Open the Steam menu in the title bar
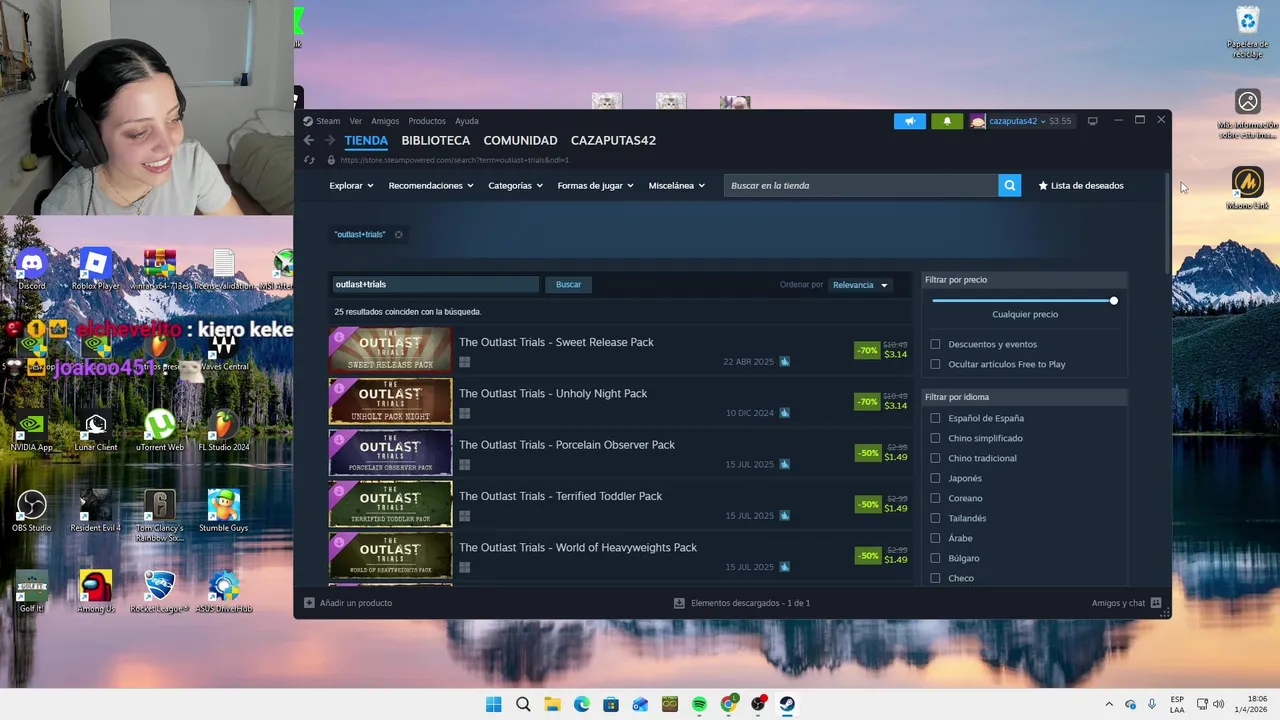The height and width of the screenshot is (720, 1280). click(328, 121)
